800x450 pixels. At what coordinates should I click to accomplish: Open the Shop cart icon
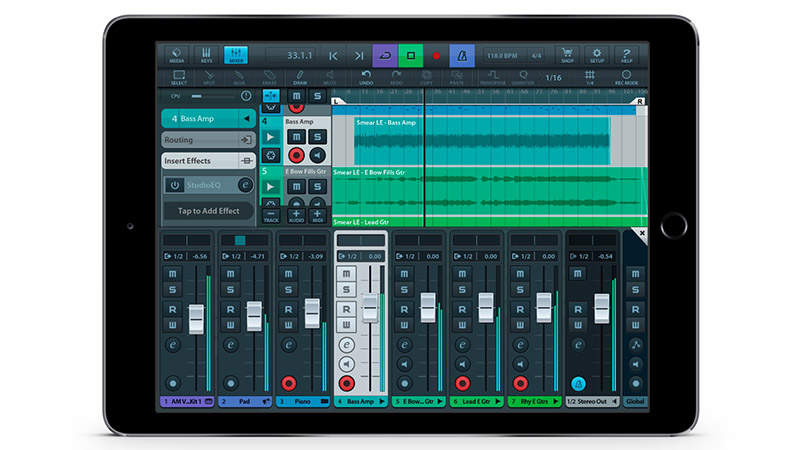[567, 55]
